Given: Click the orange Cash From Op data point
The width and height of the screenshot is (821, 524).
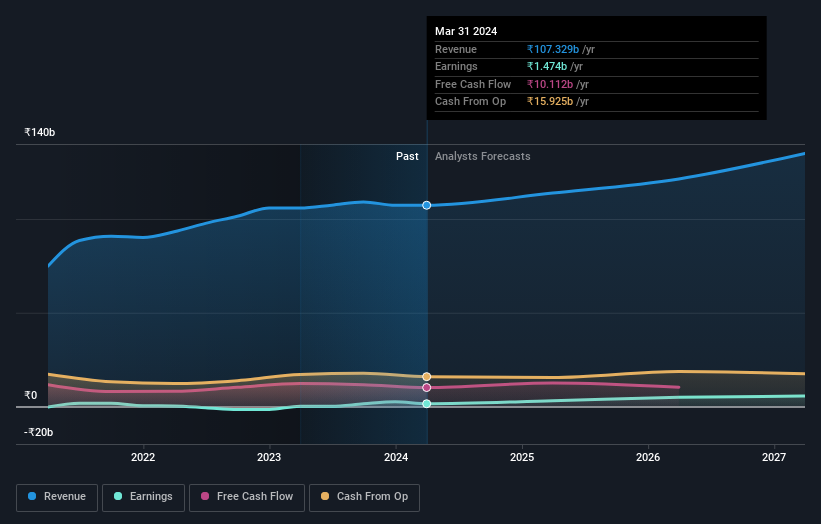Looking at the screenshot, I should click(427, 376).
